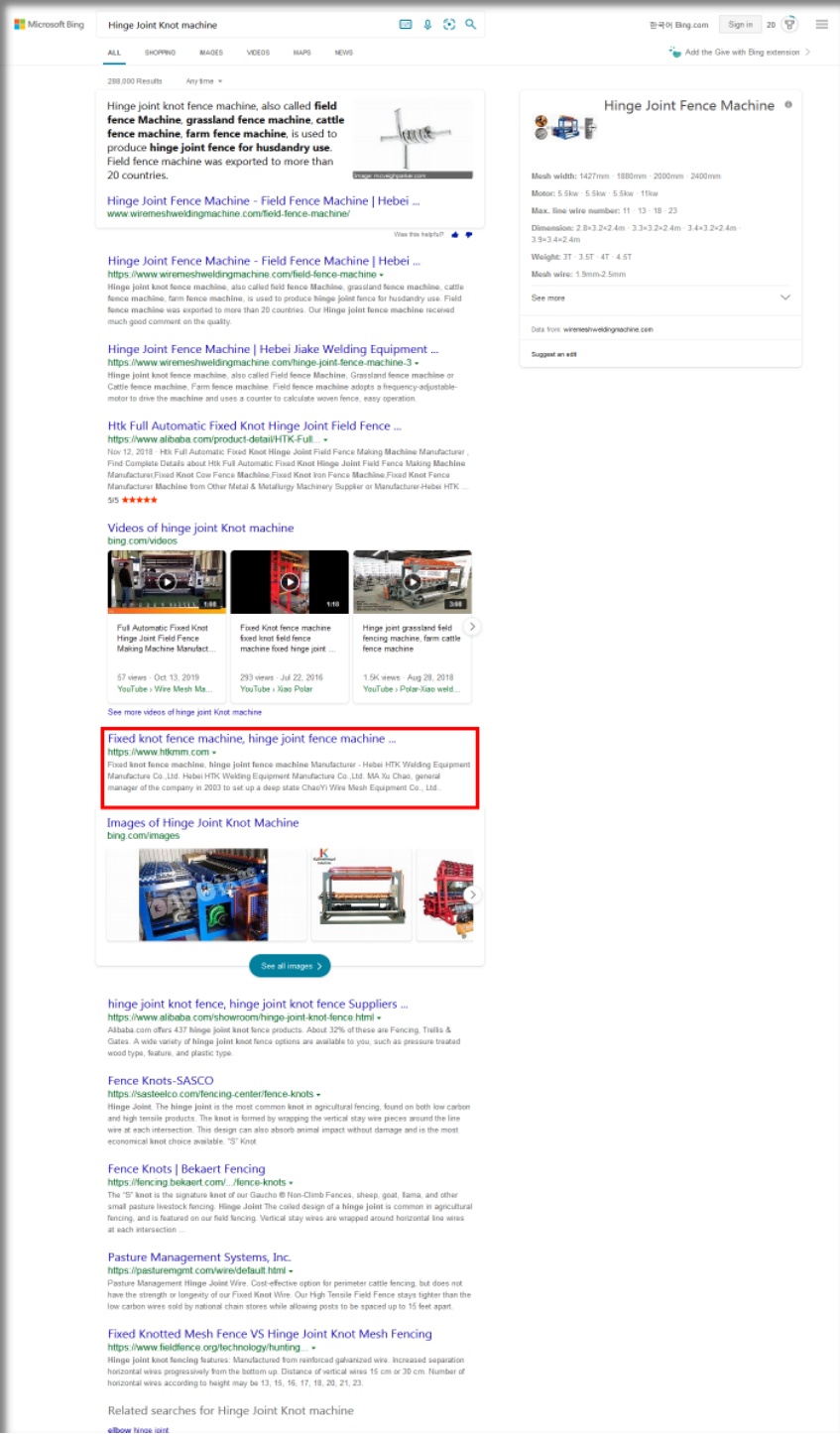
Task: Click the search magnifier icon
Action: (471, 25)
